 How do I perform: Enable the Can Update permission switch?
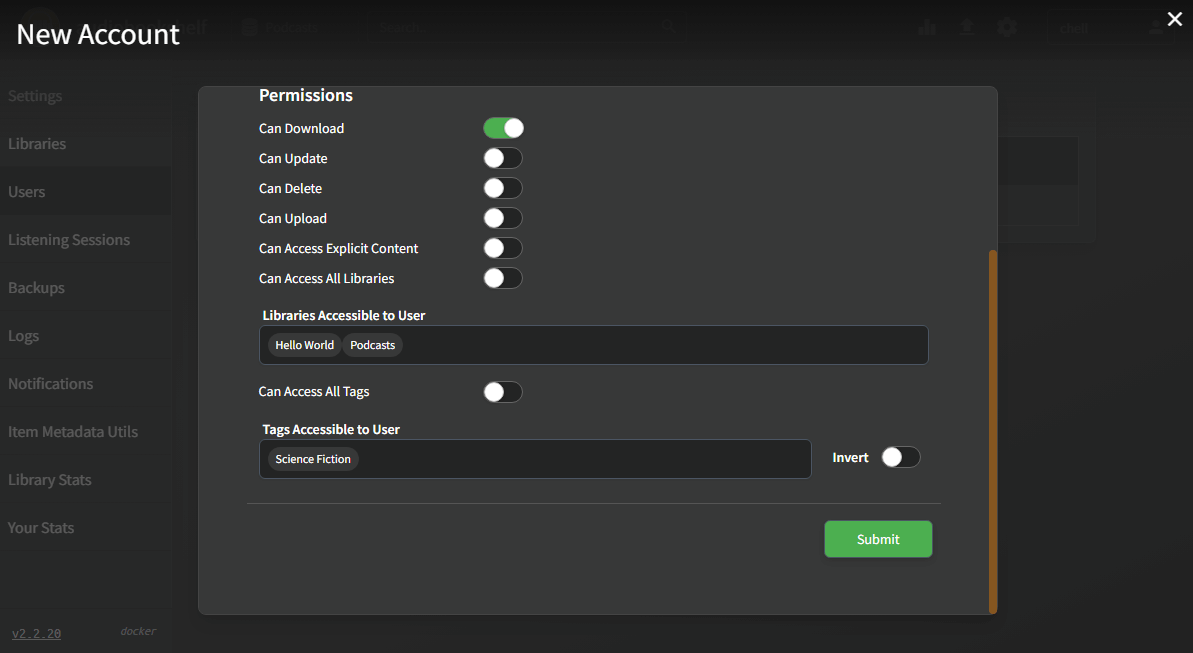coord(503,158)
